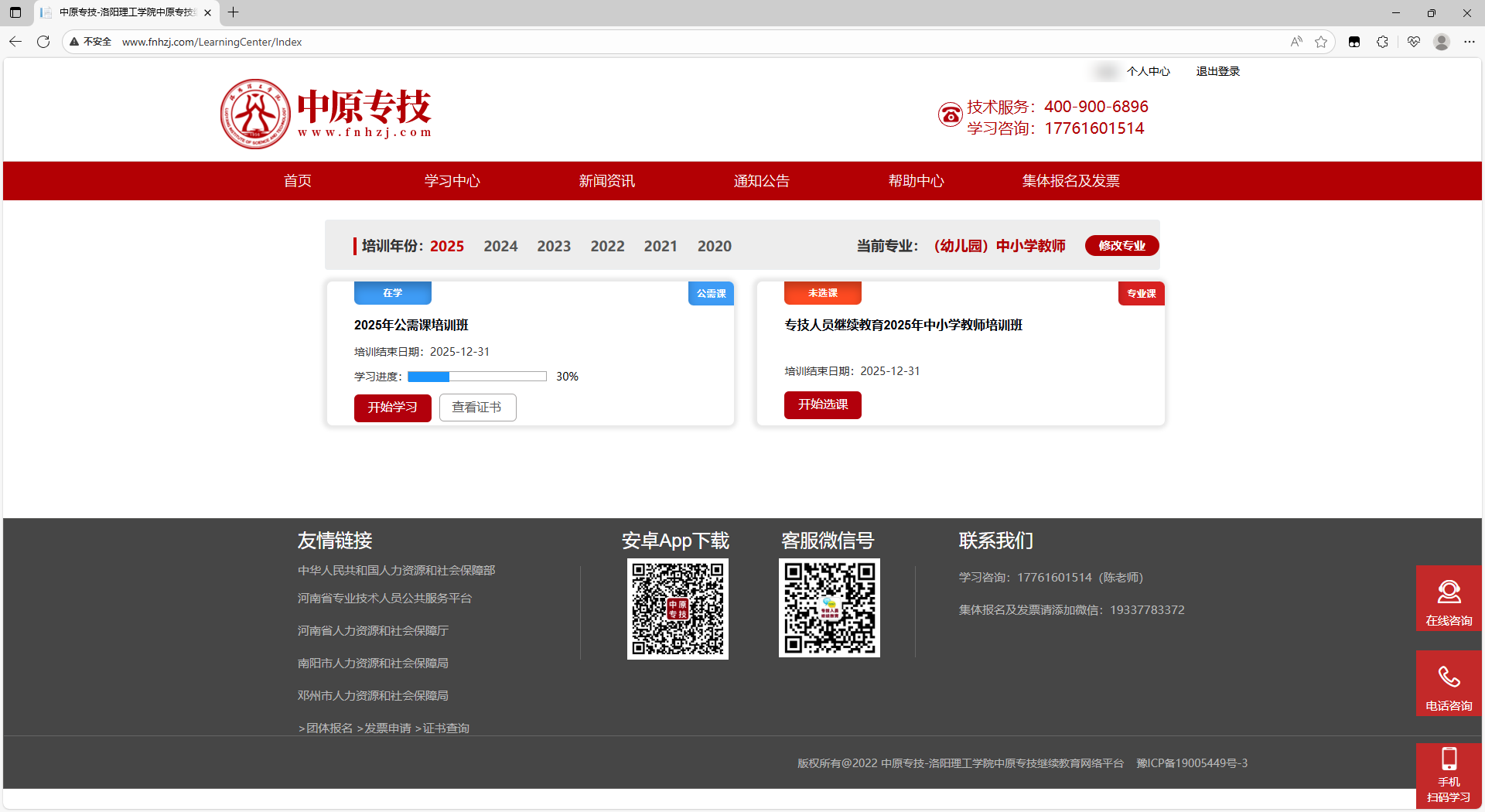The width and height of the screenshot is (1485, 812).
Task: Click the 专业课 course type tag
Action: coord(1142,293)
